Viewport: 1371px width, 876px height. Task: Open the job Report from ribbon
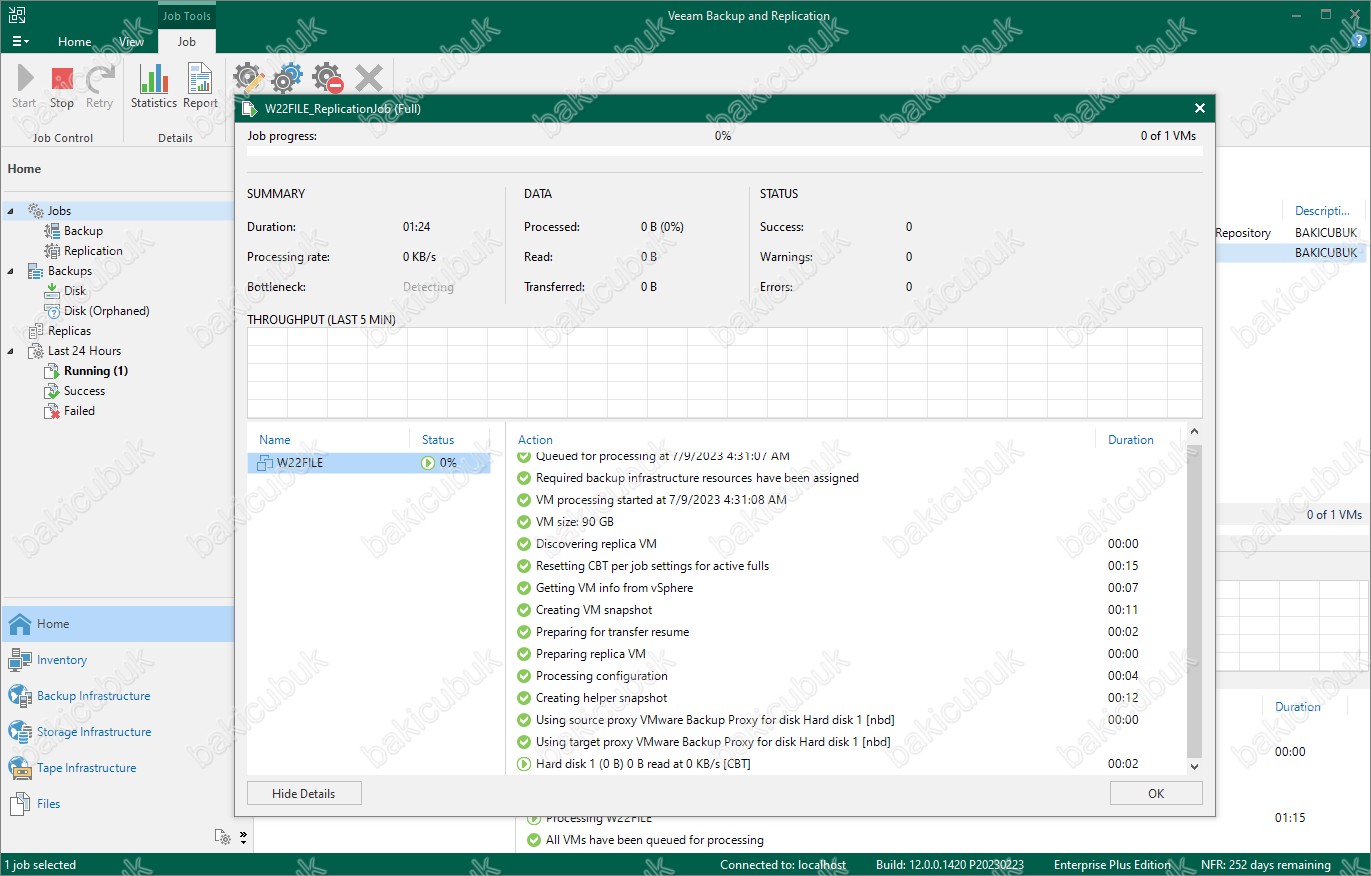[200, 86]
